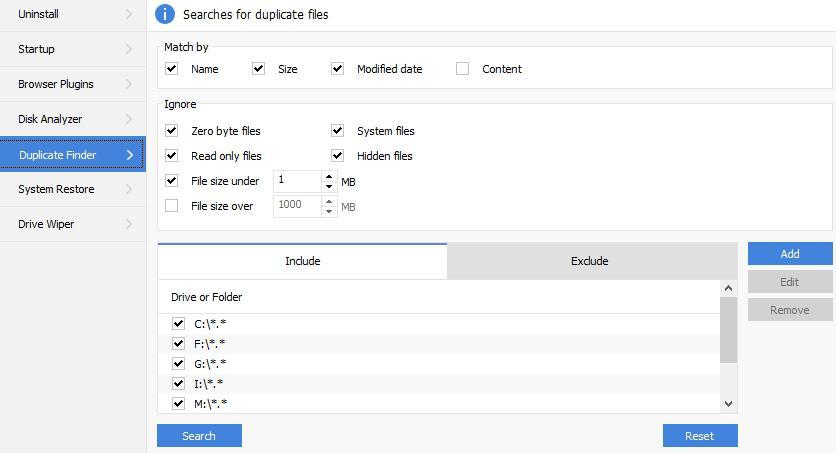Viewport: 836px width, 453px height.
Task: Uncheck the Modified date checkbox
Action: (338, 69)
